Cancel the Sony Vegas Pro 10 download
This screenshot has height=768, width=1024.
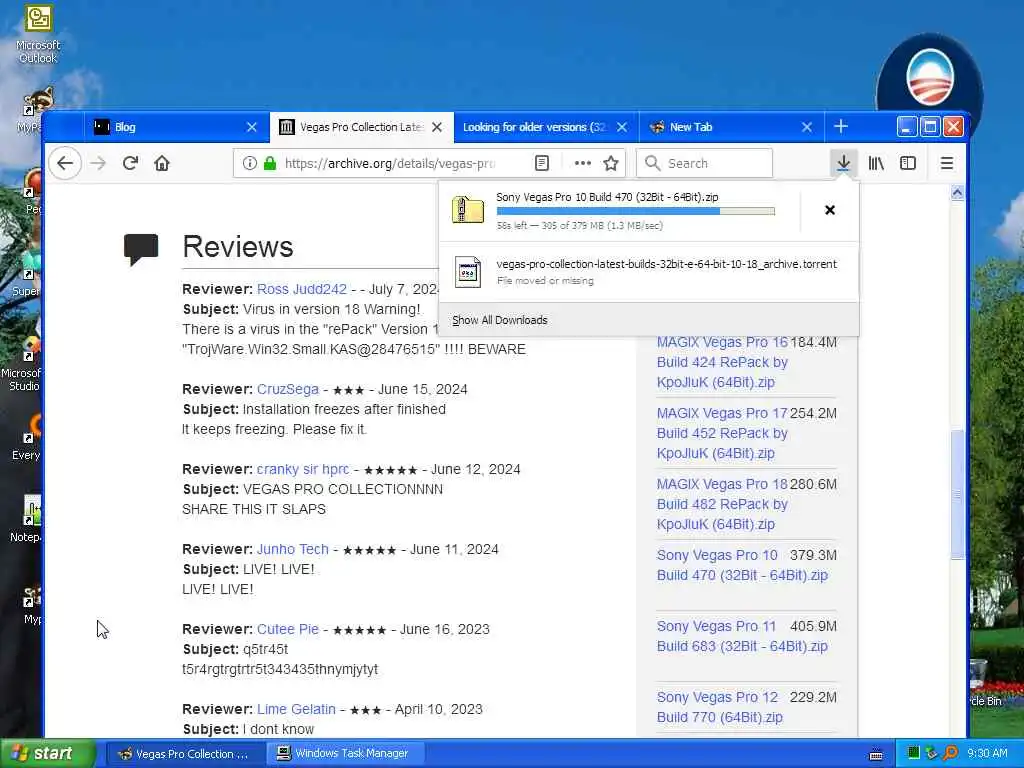(829, 210)
